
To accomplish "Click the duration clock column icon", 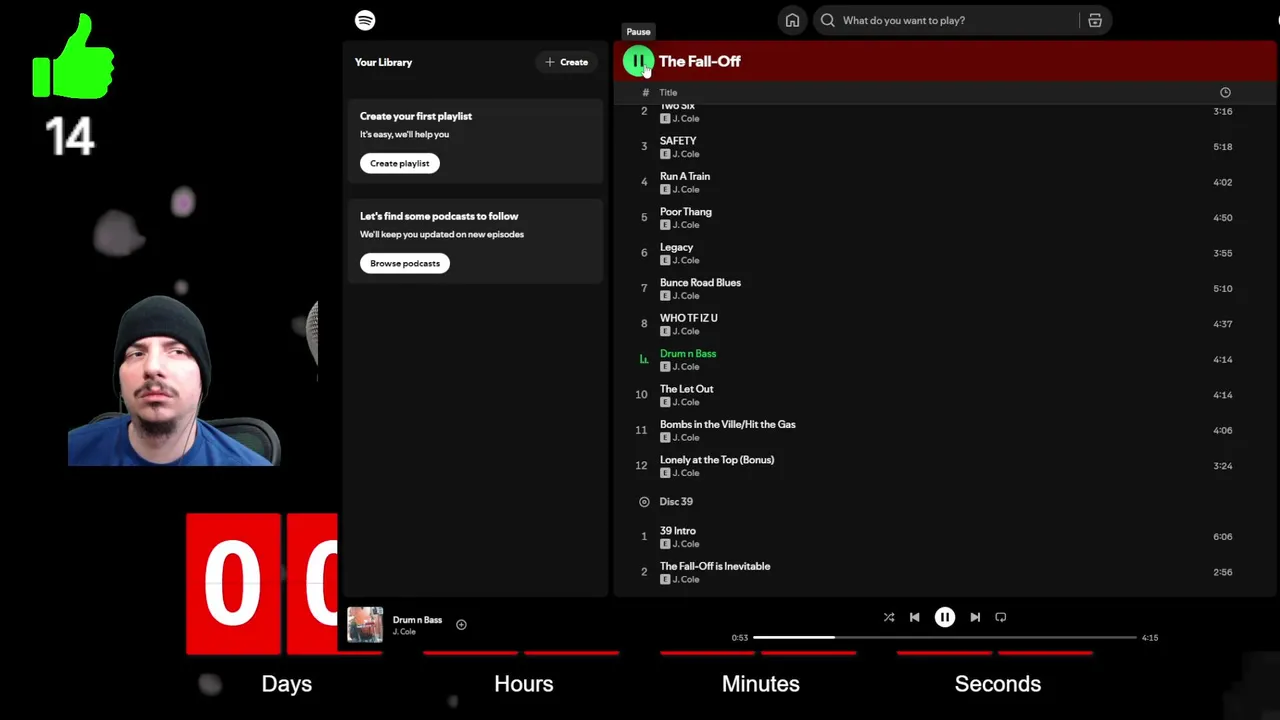I will pyautogui.click(x=1225, y=92).
